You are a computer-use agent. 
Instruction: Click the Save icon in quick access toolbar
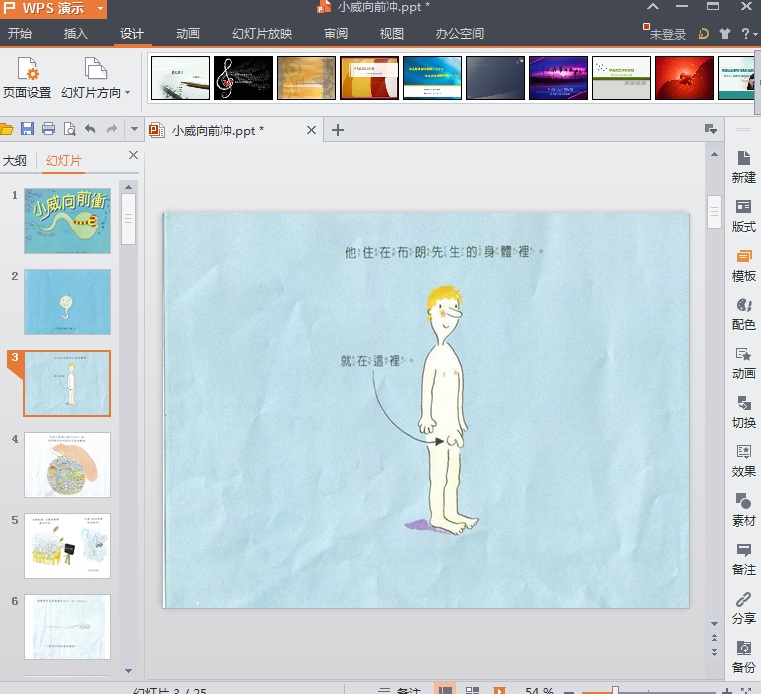(x=27, y=129)
